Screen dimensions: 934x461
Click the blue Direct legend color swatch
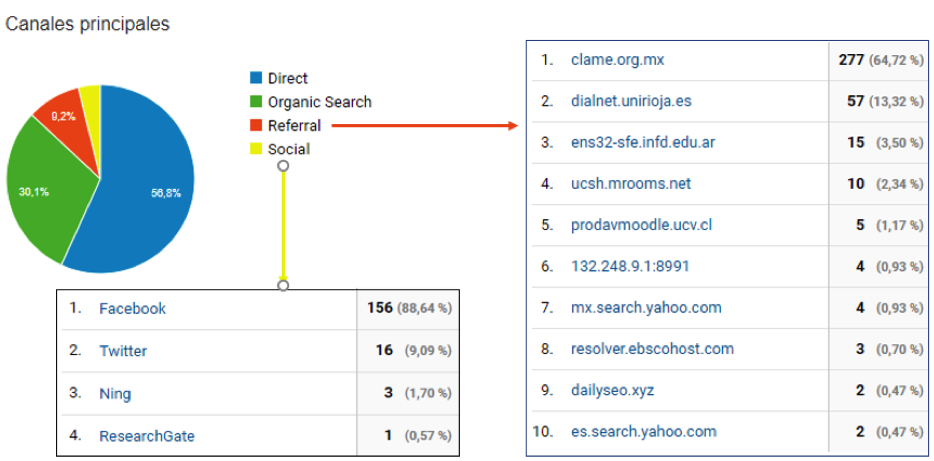coord(256,78)
